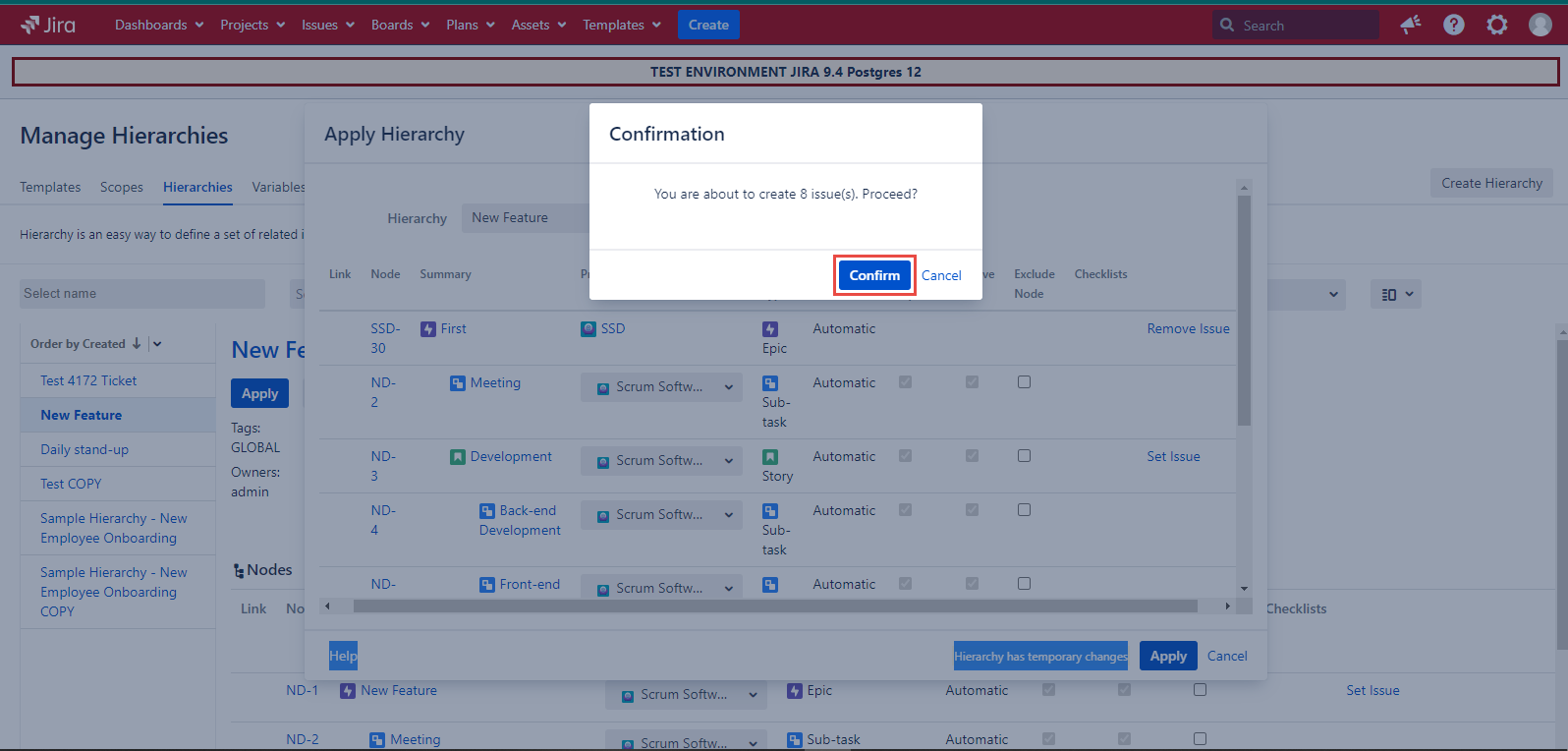Open the notifications megaphone icon
The image size is (1568, 751).
point(1411,25)
